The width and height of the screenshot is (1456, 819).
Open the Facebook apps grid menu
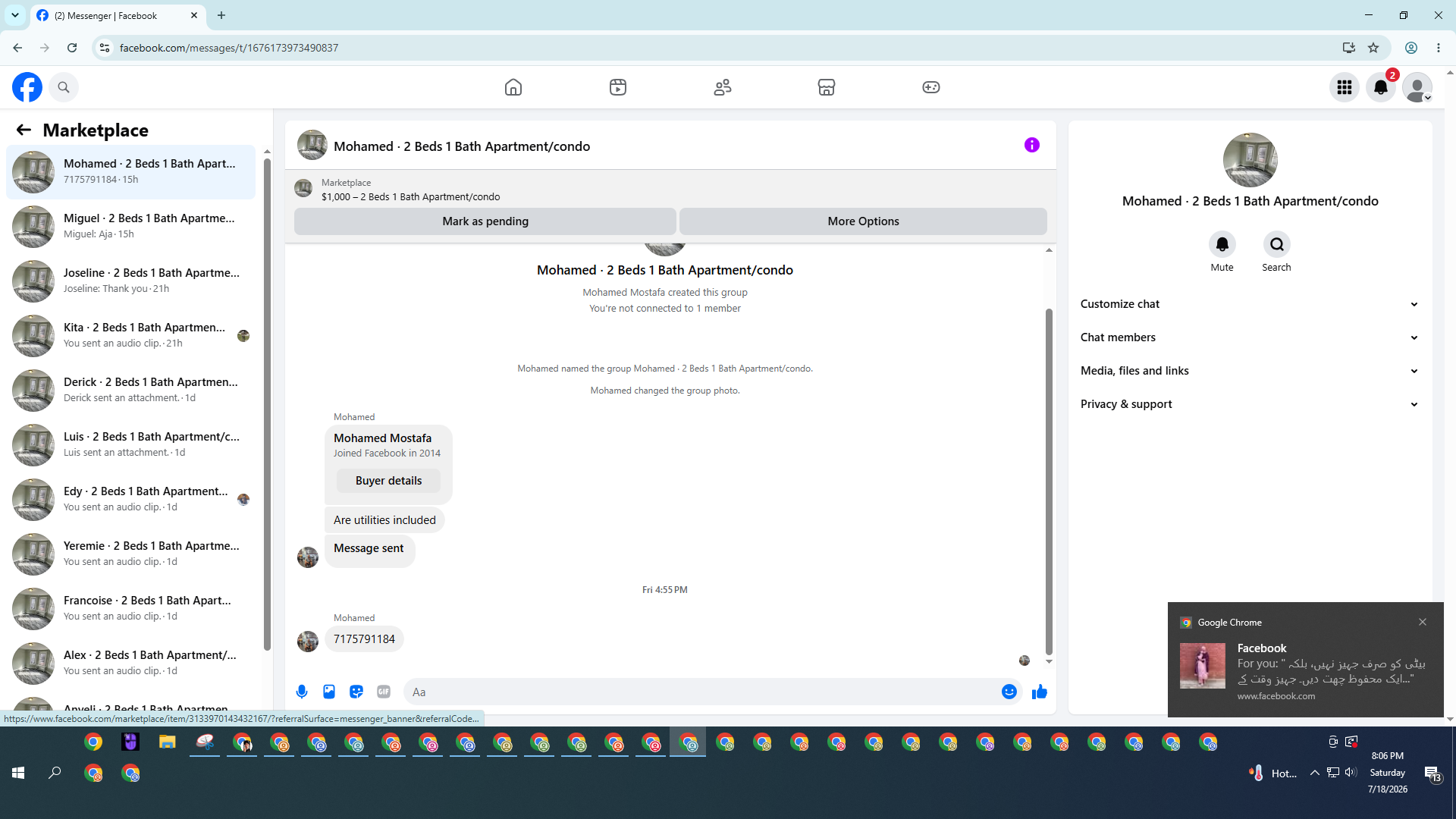(x=1345, y=87)
